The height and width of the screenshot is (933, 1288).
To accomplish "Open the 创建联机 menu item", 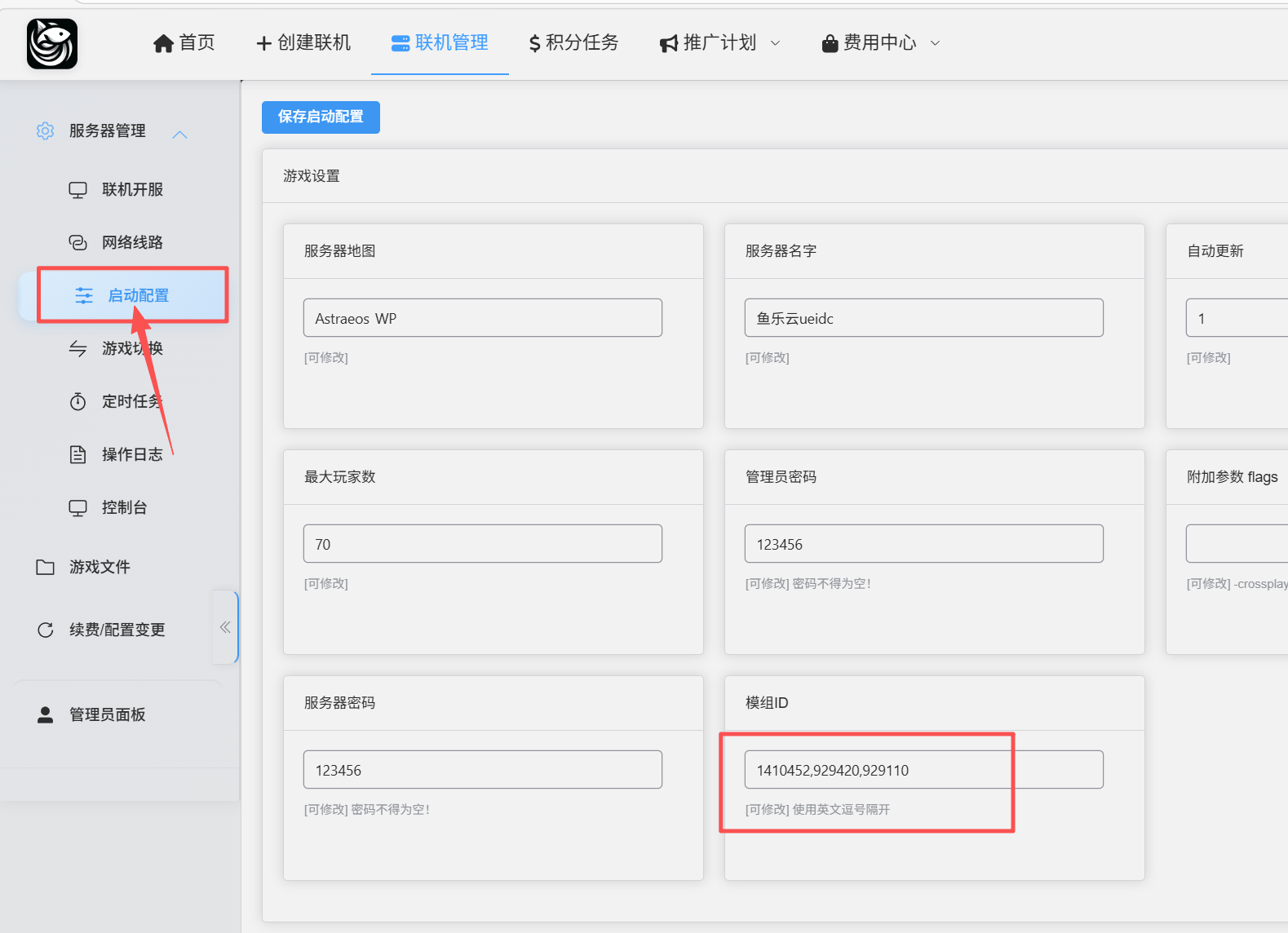I will [x=303, y=43].
